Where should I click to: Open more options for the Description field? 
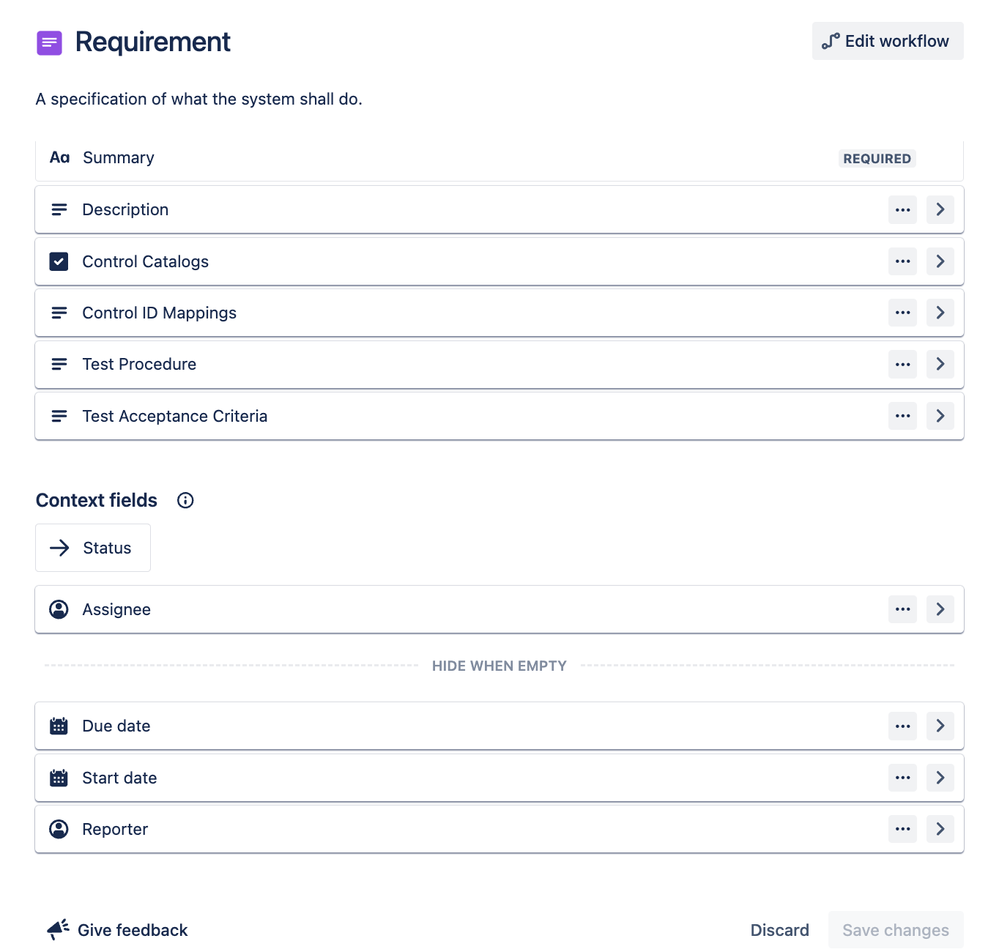(902, 209)
